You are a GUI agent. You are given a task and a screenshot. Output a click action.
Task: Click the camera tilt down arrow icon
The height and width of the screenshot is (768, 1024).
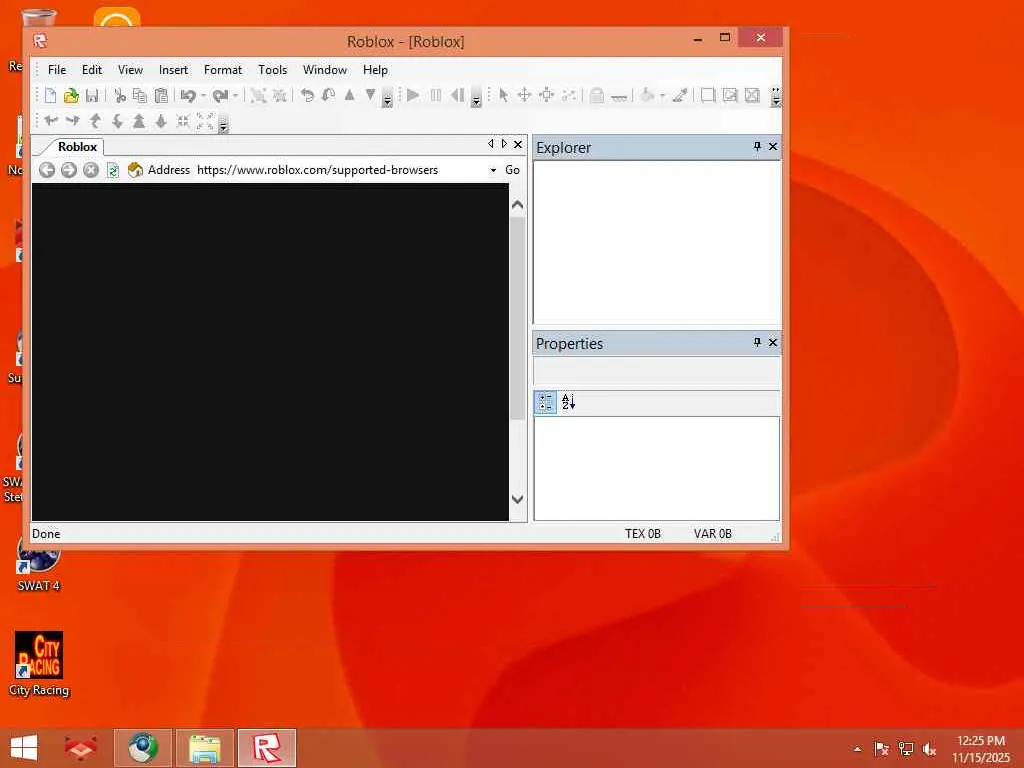[x=117, y=121]
